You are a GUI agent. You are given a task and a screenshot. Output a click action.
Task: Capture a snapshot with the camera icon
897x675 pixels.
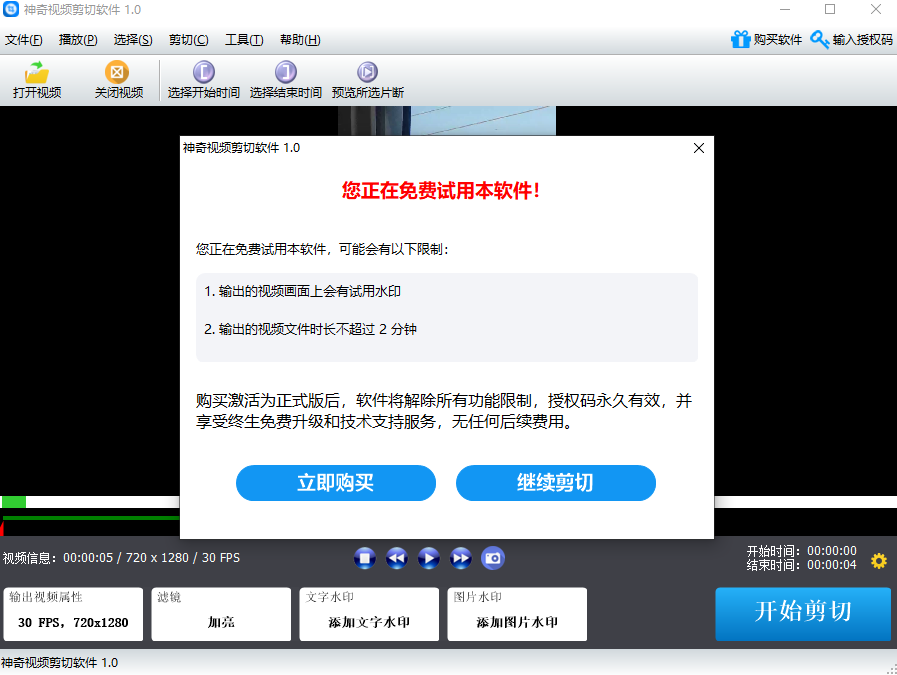tap(492, 558)
